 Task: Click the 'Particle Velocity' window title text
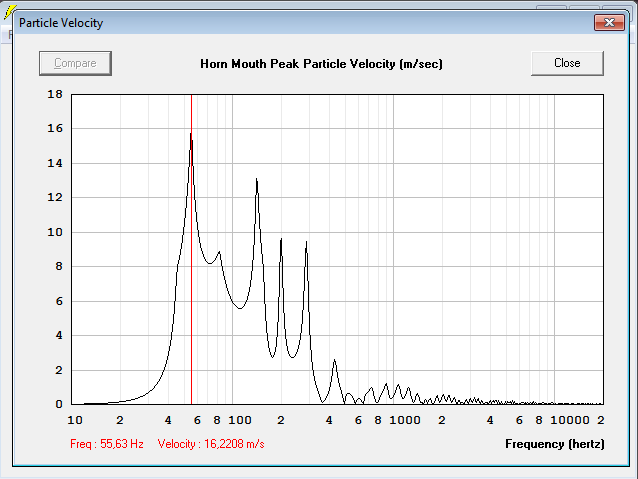61,23
